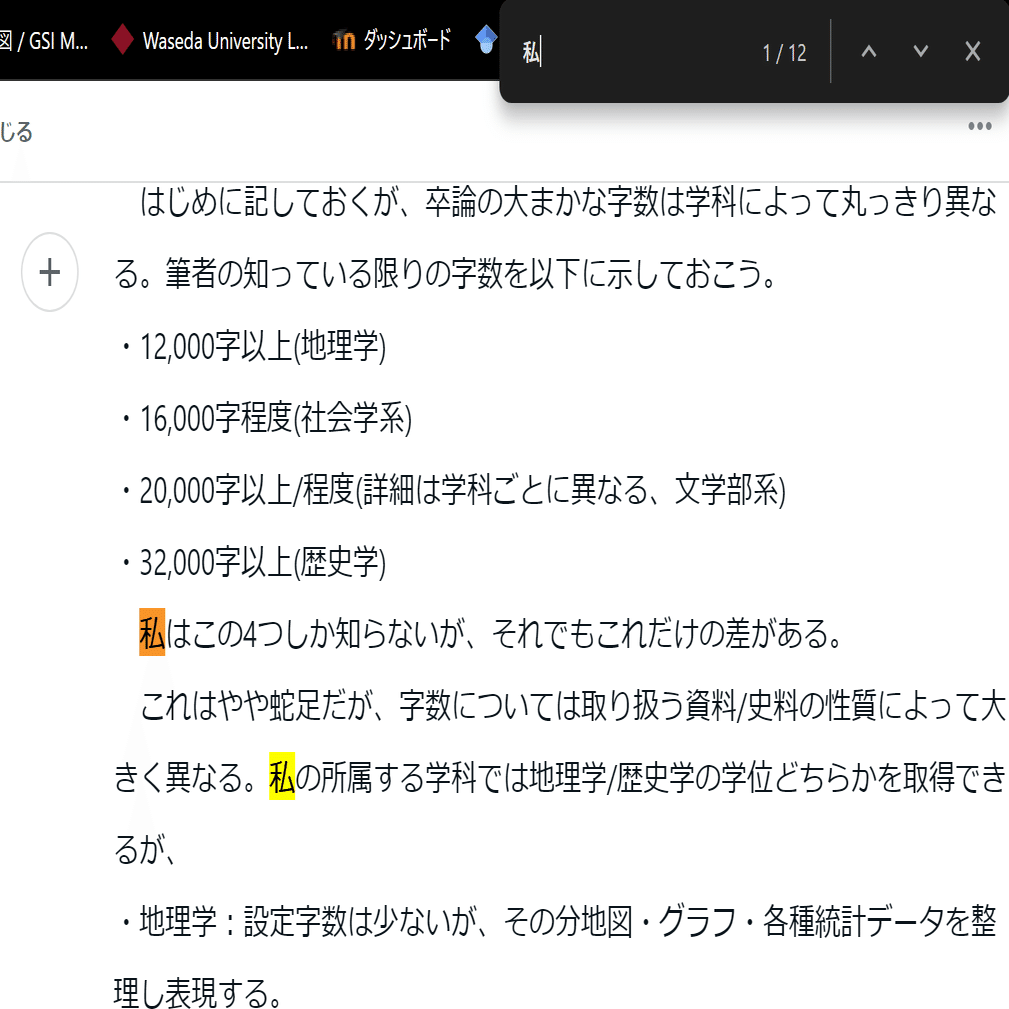Dismiss the find-in-page bar with X
This screenshot has height=1009, width=1009.
(x=971, y=50)
